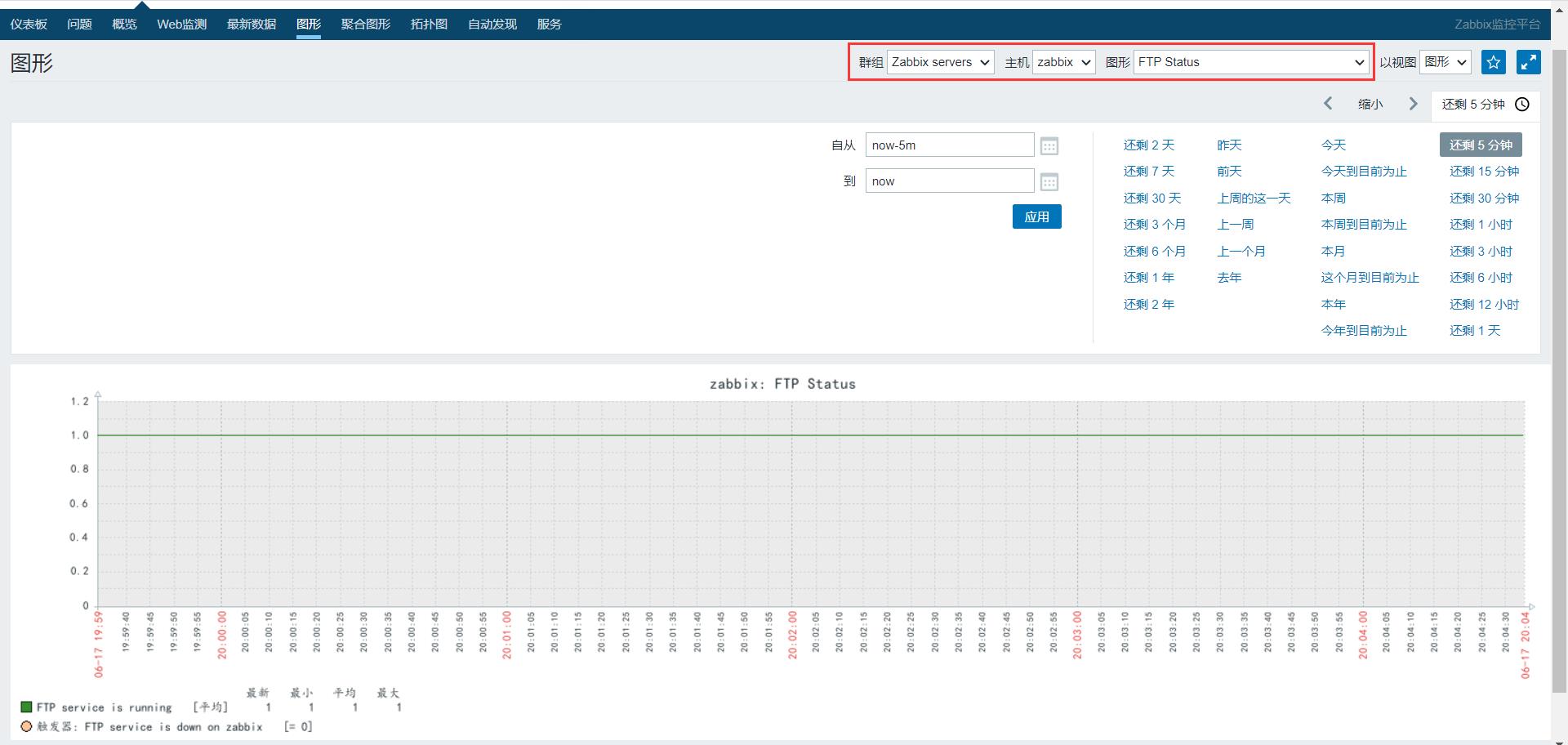Click 缩小 to zoom out time range
1568x745 pixels.
point(1370,105)
